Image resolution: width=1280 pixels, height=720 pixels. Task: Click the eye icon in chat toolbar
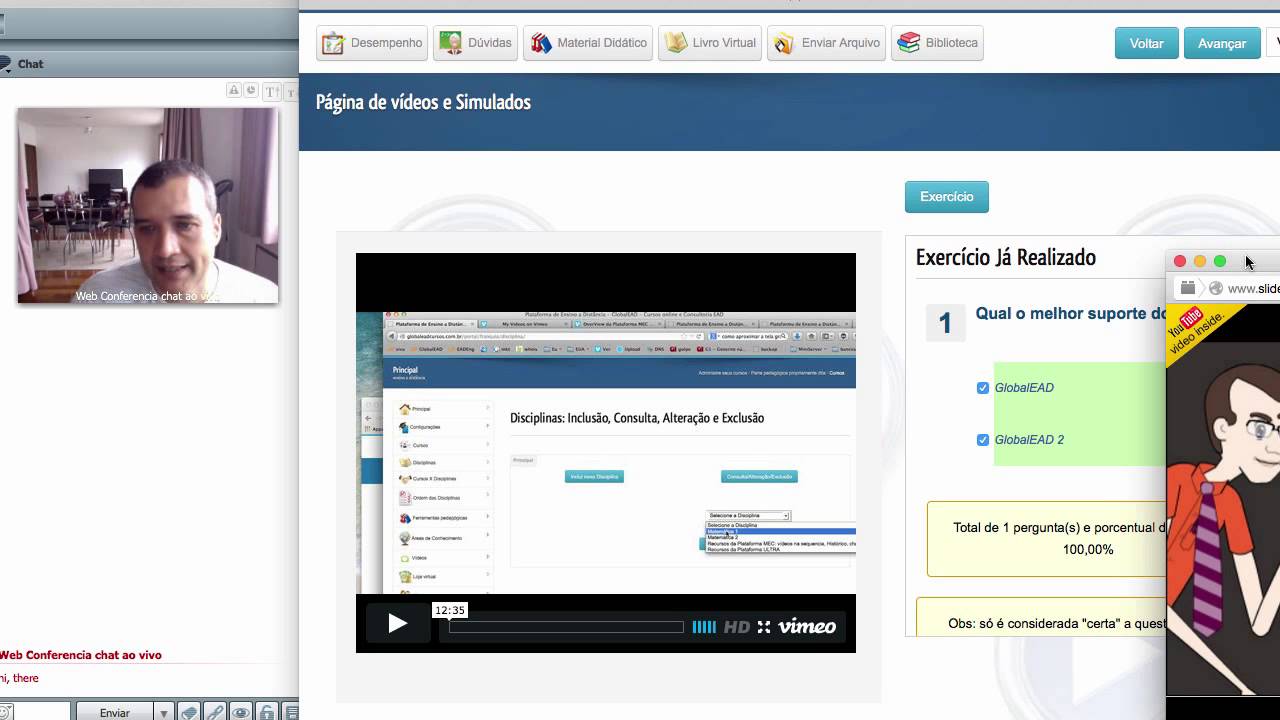[x=240, y=712]
